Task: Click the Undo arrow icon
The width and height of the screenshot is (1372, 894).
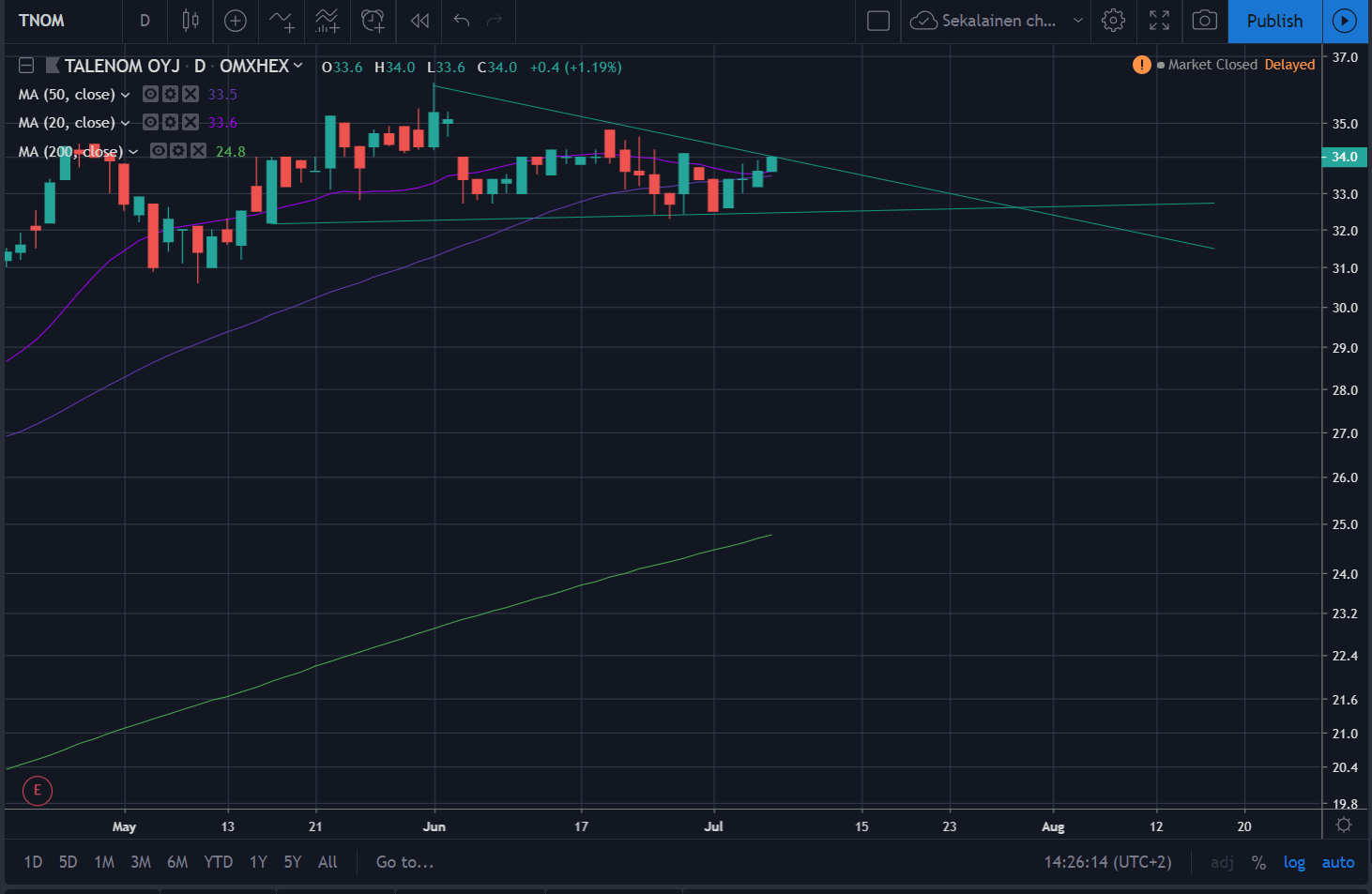Action: point(461,21)
